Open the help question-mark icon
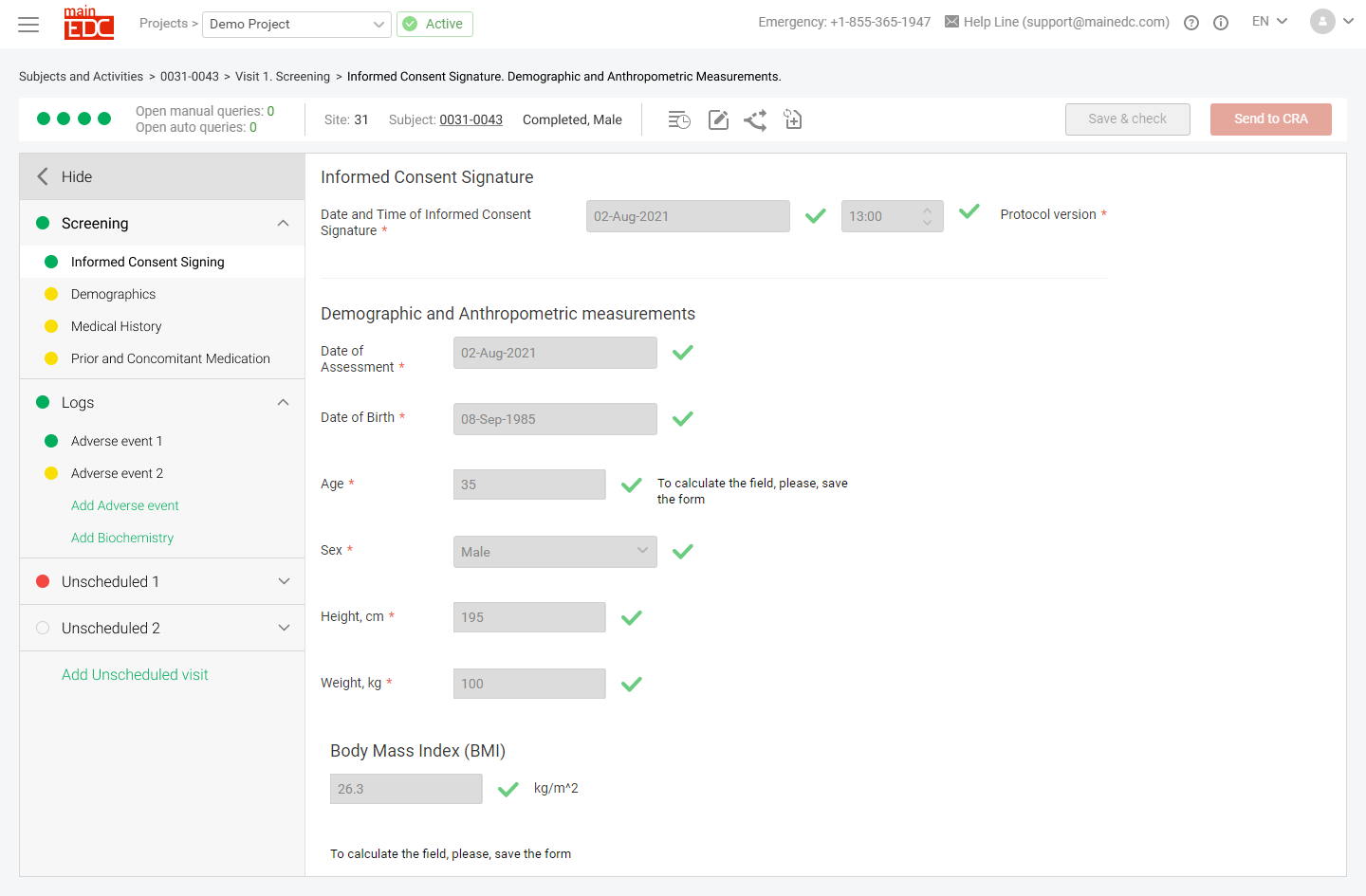Viewport: 1366px width, 896px height. [x=1191, y=22]
